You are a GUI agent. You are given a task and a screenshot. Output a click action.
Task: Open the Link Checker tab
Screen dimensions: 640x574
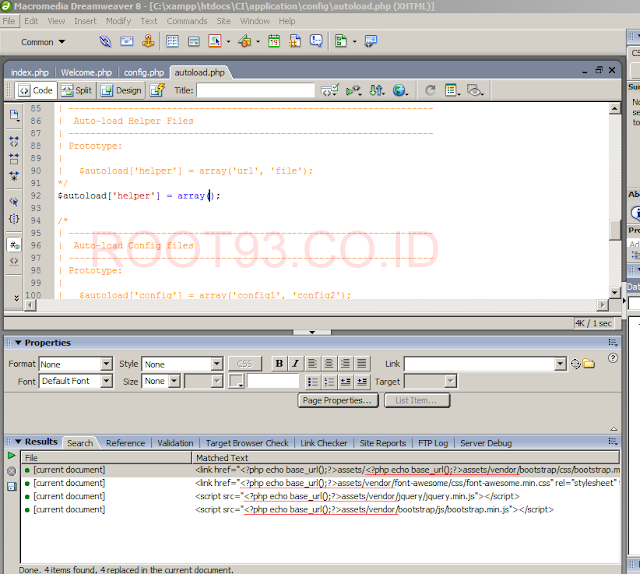pyautogui.click(x=323, y=443)
